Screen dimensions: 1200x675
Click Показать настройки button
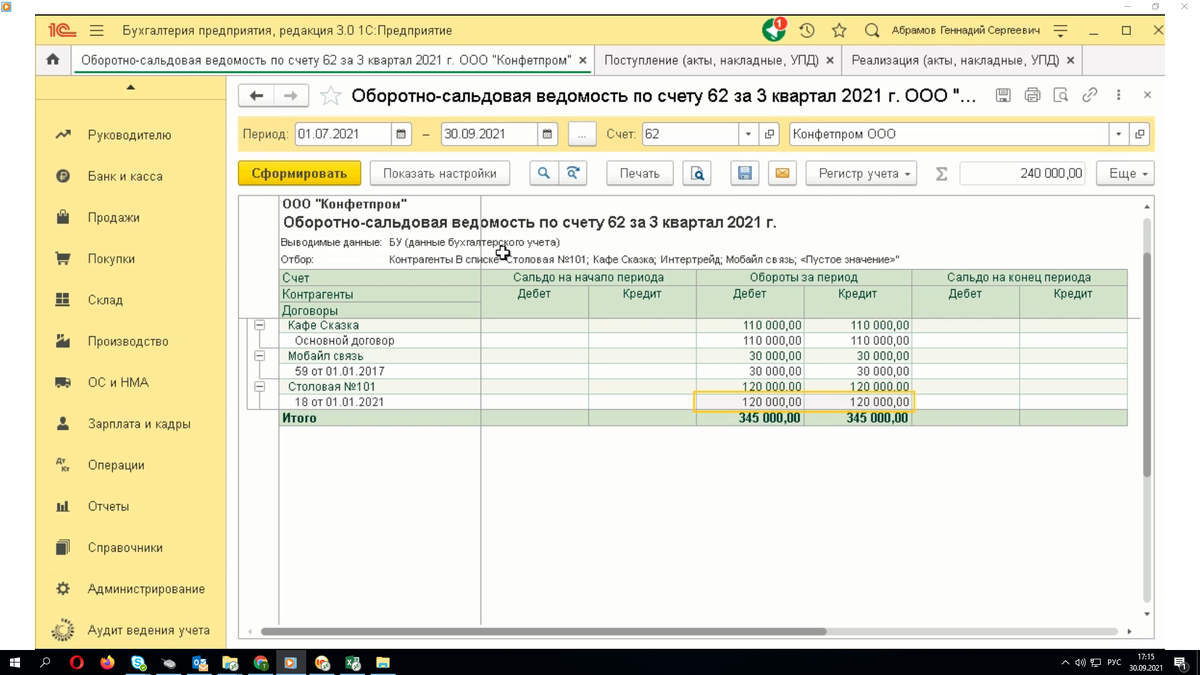pyautogui.click(x=440, y=173)
